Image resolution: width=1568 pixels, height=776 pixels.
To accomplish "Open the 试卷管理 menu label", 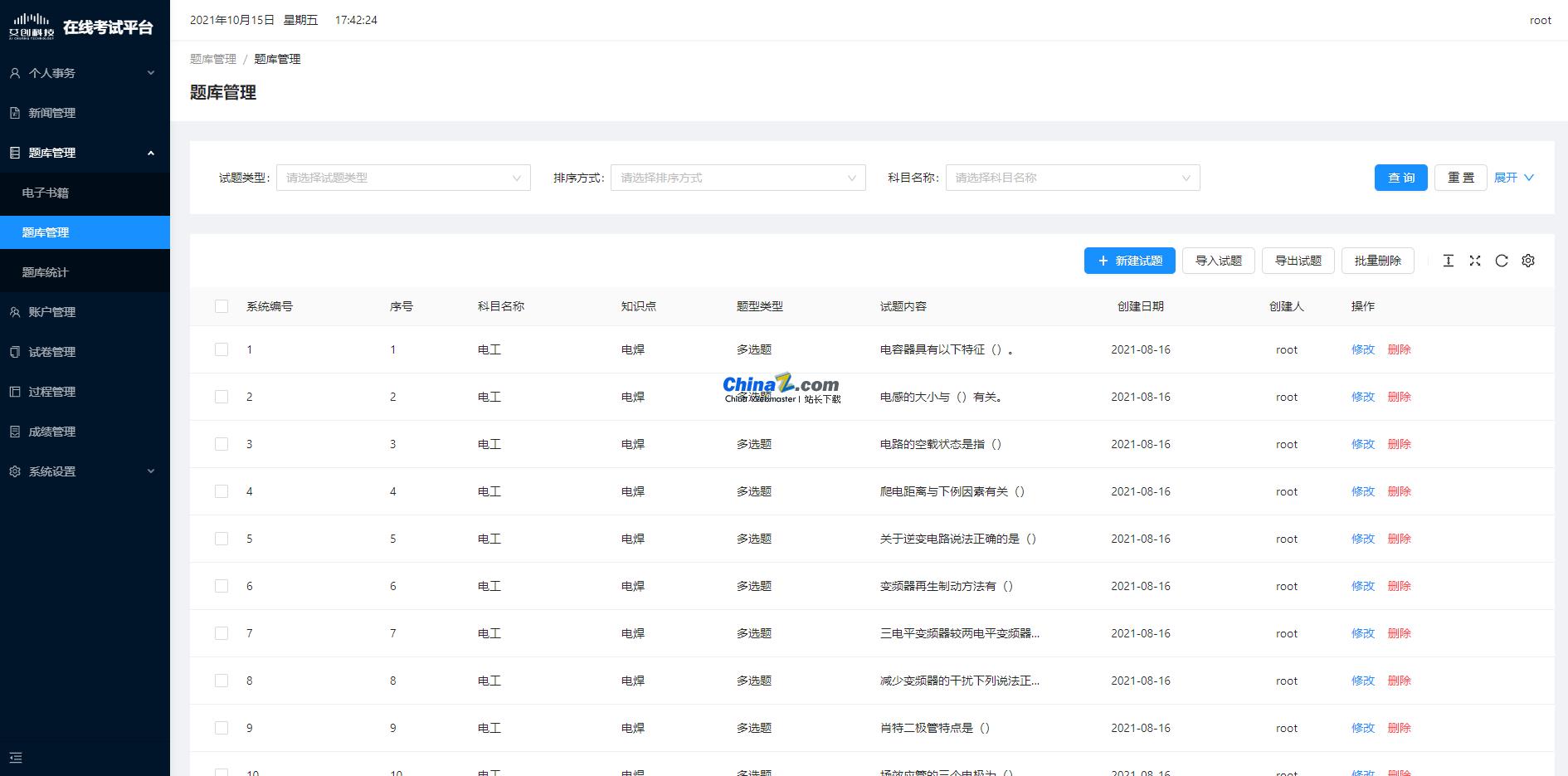I will 52,352.
